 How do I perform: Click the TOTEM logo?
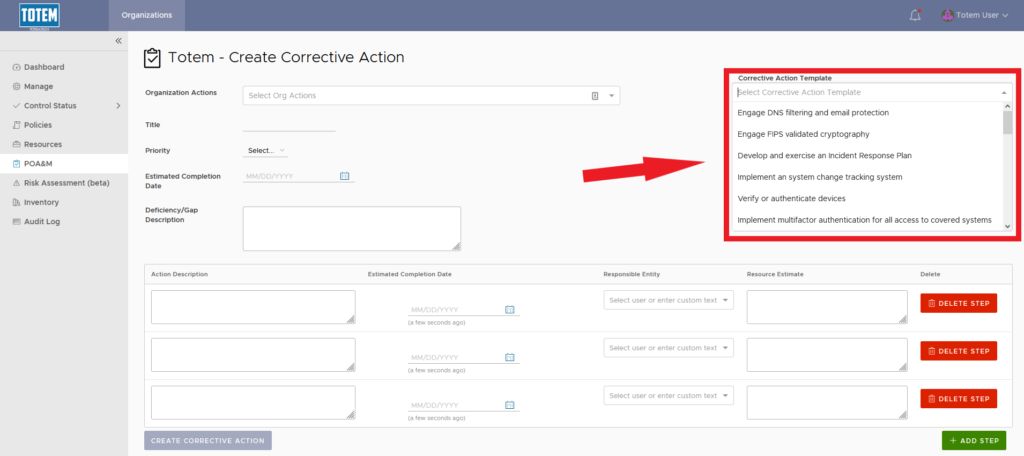39,16
